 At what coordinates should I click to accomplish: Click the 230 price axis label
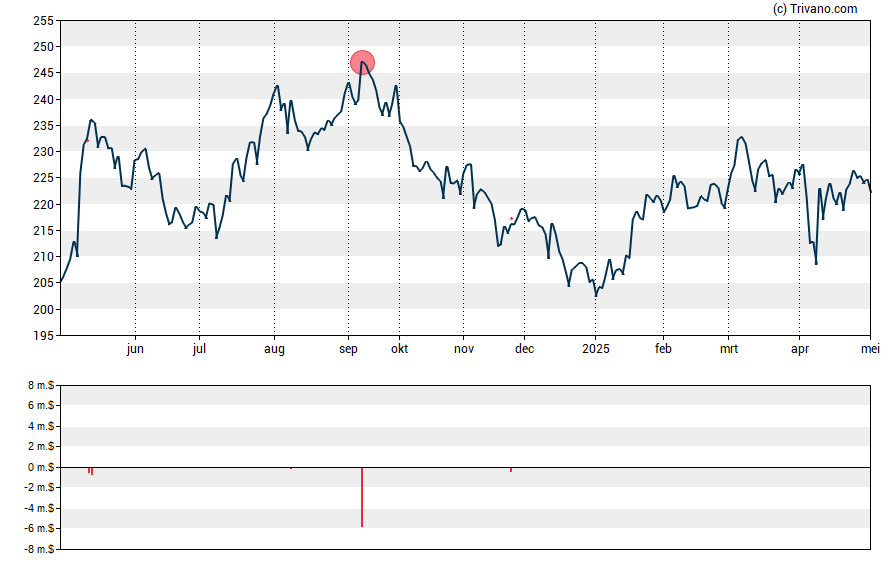coord(43,152)
